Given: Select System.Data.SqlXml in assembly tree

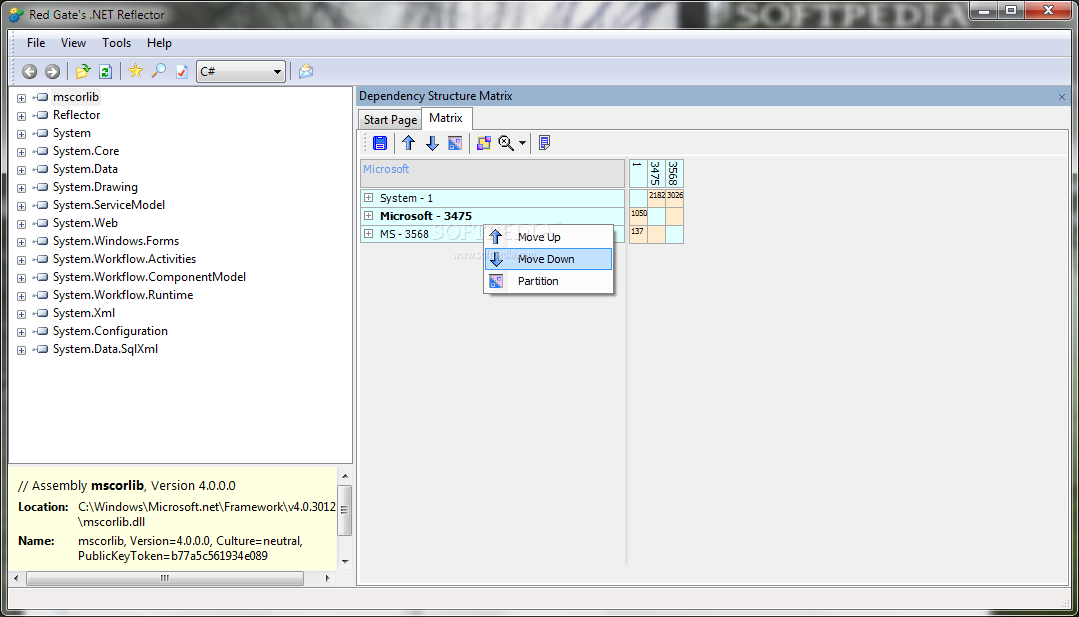Looking at the screenshot, I should [105, 349].
